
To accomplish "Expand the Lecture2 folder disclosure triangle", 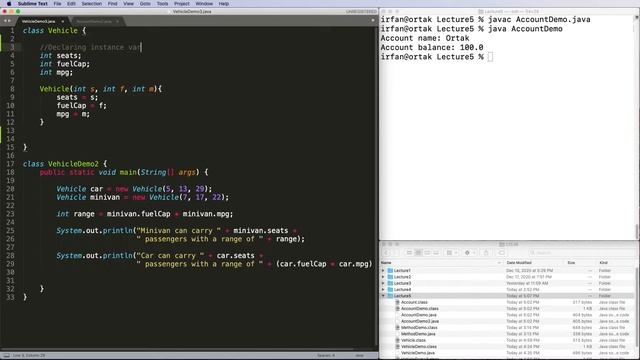I will pyautogui.click(x=383, y=277).
